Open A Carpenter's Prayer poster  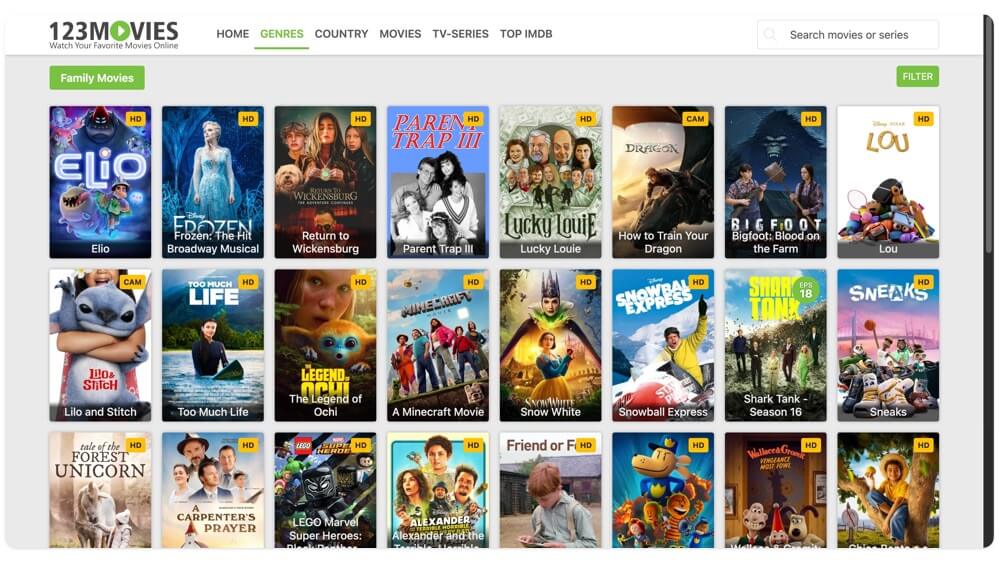tap(213, 490)
